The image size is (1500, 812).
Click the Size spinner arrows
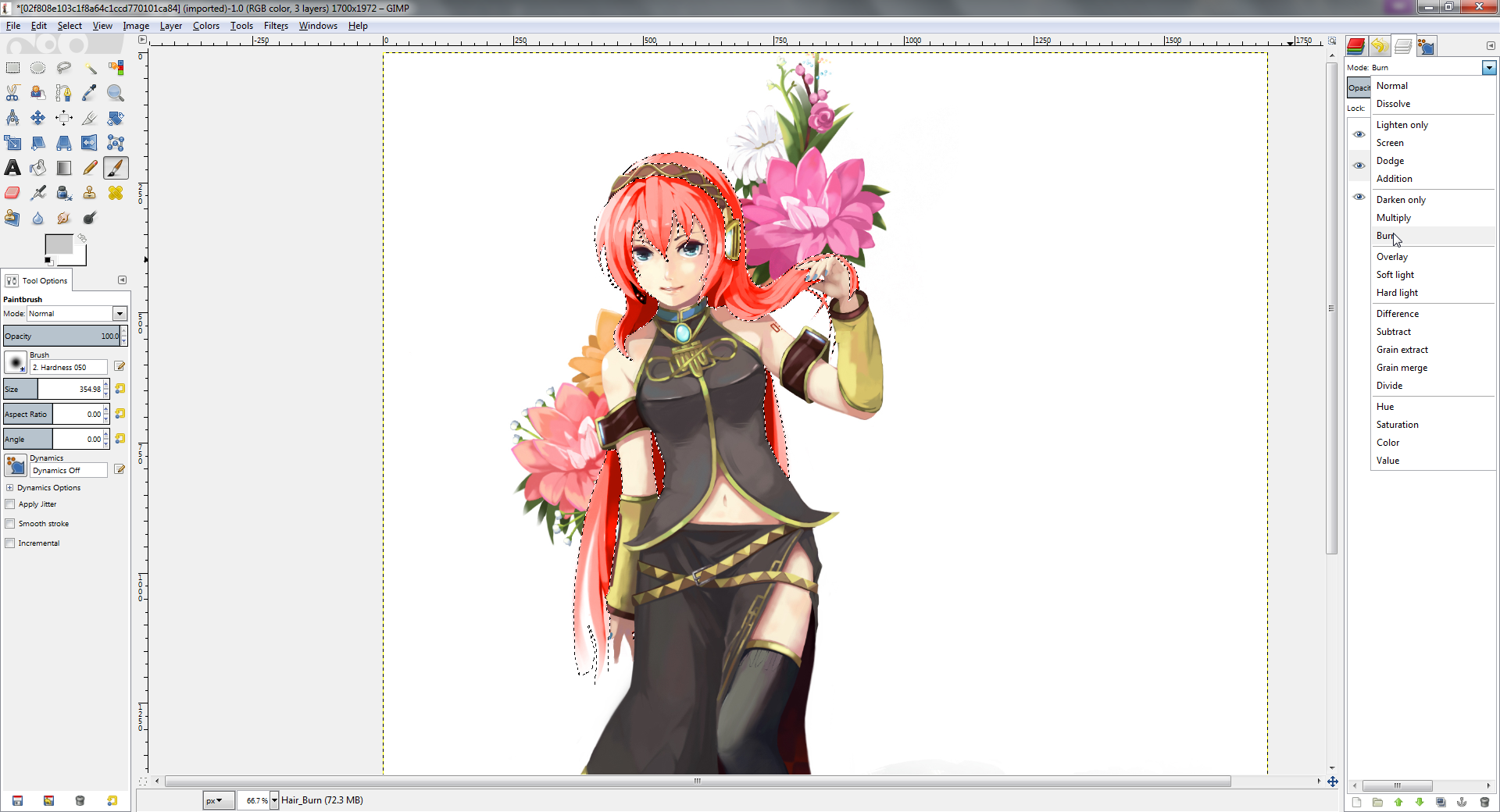106,389
